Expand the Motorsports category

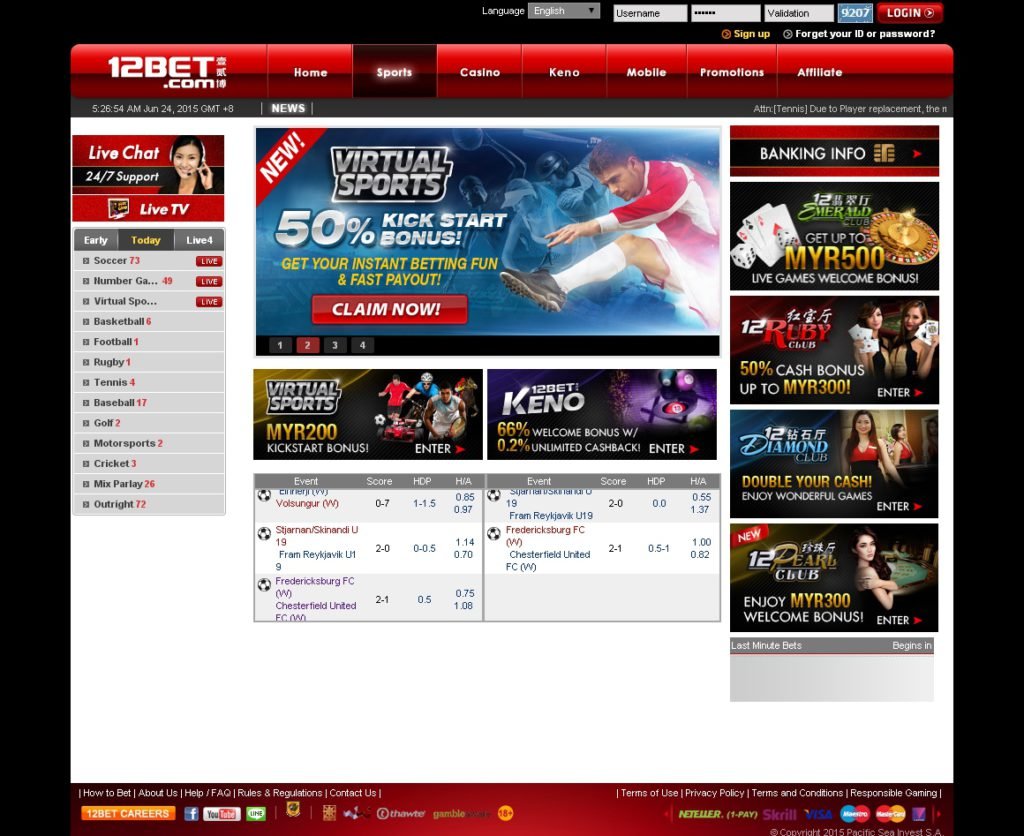(x=149, y=443)
